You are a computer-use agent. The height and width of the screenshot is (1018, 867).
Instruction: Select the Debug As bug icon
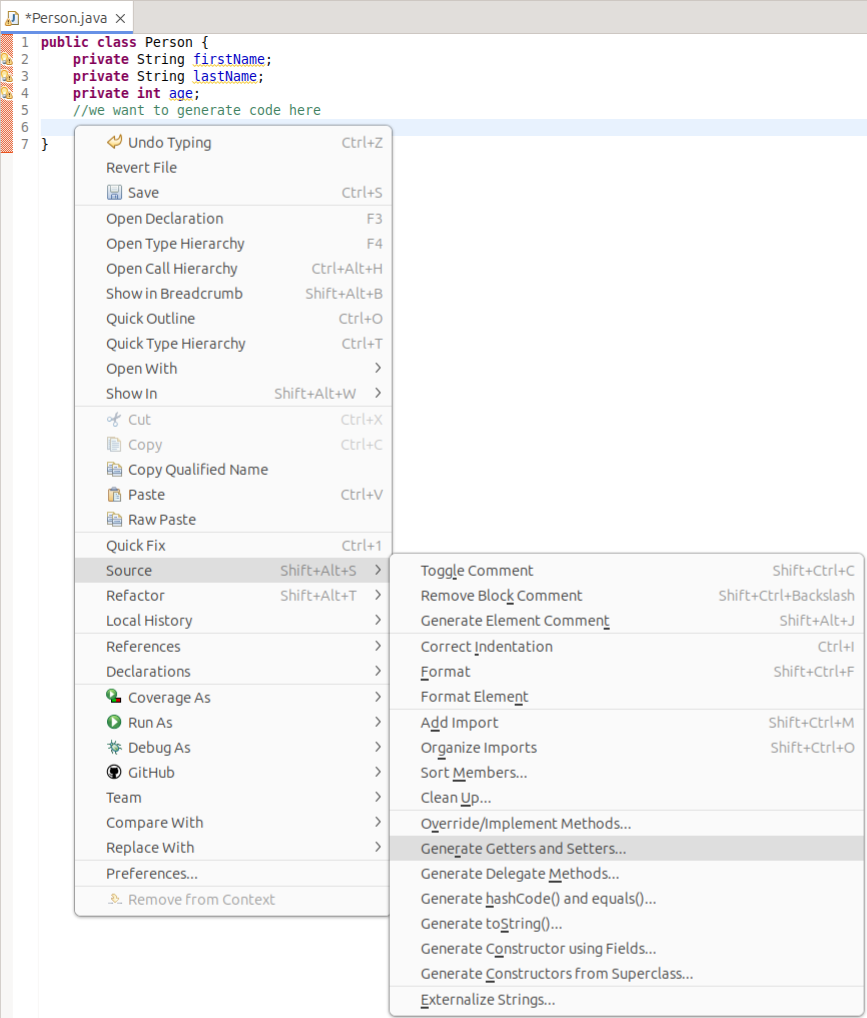tap(113, 747)
